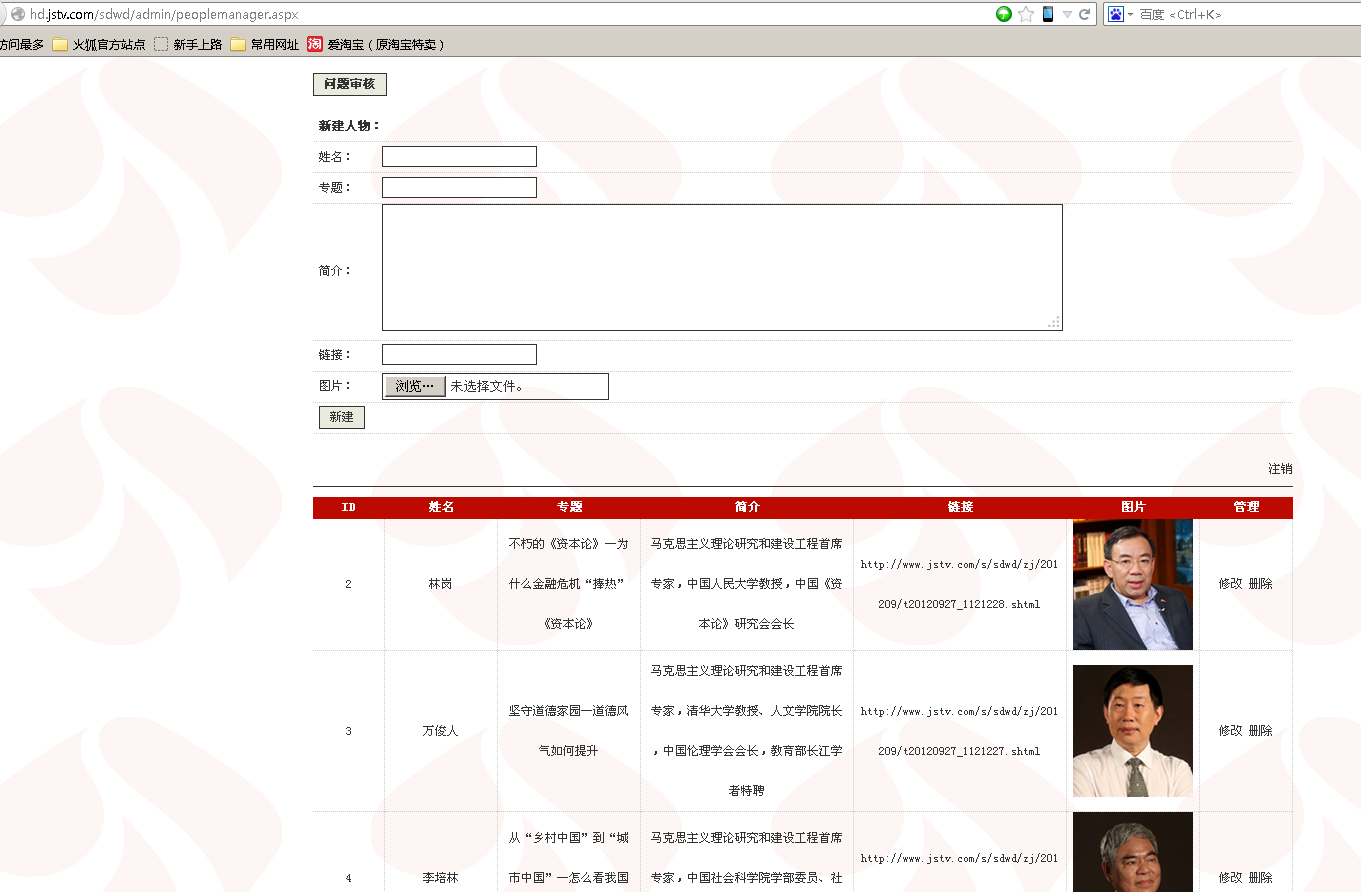Image resolution: width=1361 pixels, height=892 pixels.
Task: Open the 常用网址 bookmark folder
Action: tap(265, 44)
